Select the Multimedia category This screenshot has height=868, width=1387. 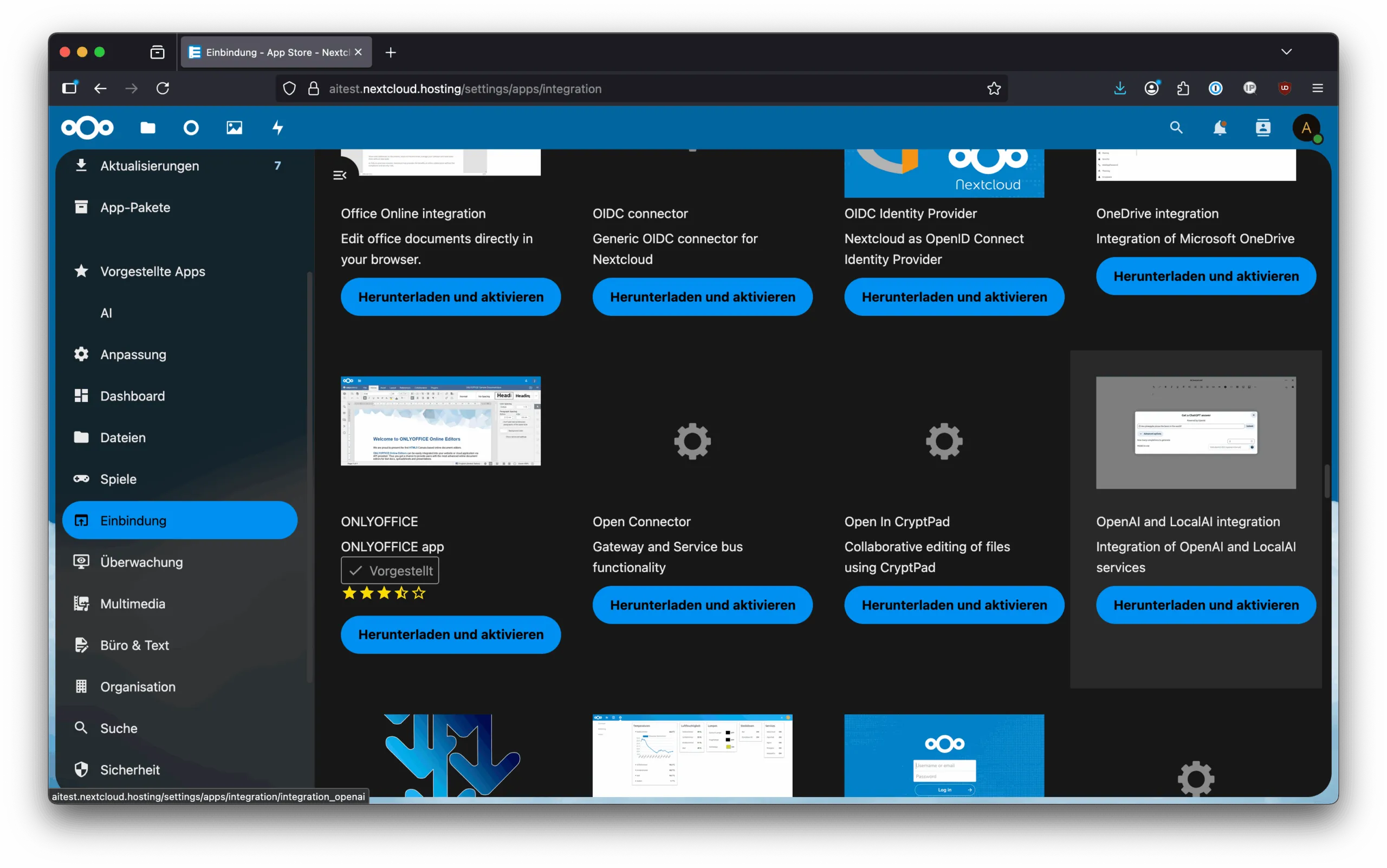pyautogui.click(x=180, y=604)
